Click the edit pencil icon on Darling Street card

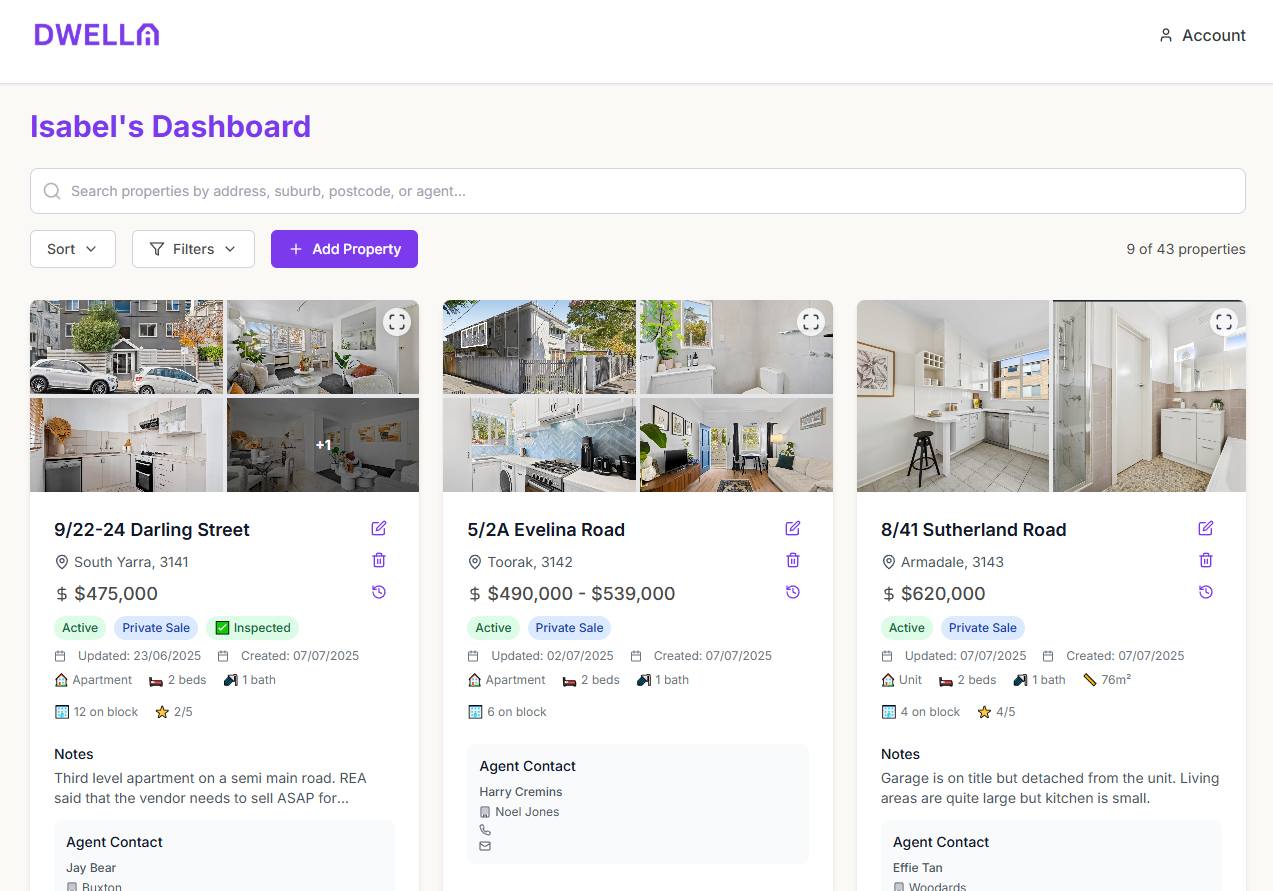(378, 528)
